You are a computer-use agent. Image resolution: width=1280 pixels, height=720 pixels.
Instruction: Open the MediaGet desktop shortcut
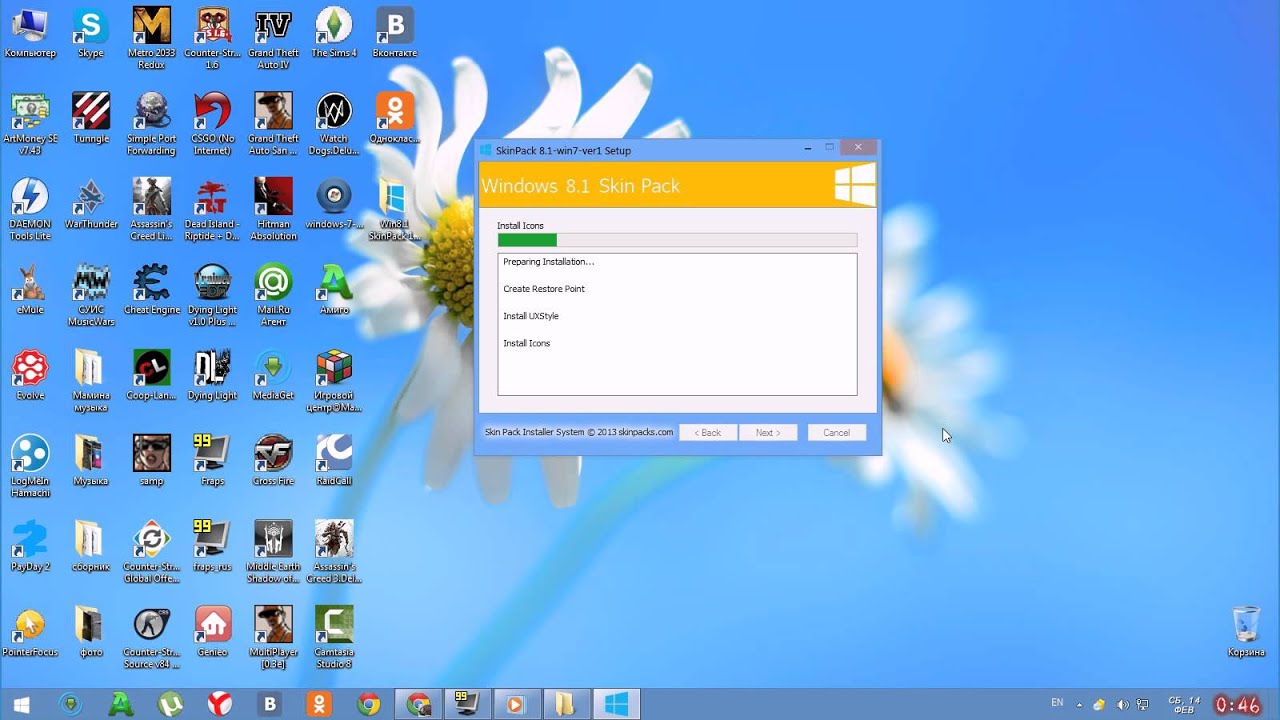(x=273, y=375)
